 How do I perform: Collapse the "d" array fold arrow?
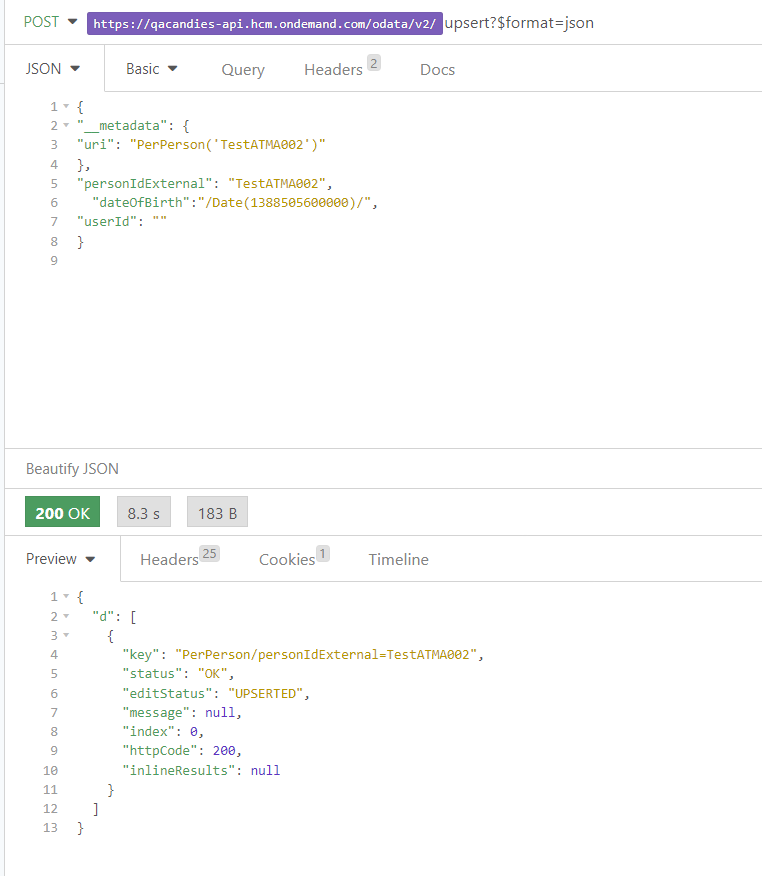(x=66, y=616)
